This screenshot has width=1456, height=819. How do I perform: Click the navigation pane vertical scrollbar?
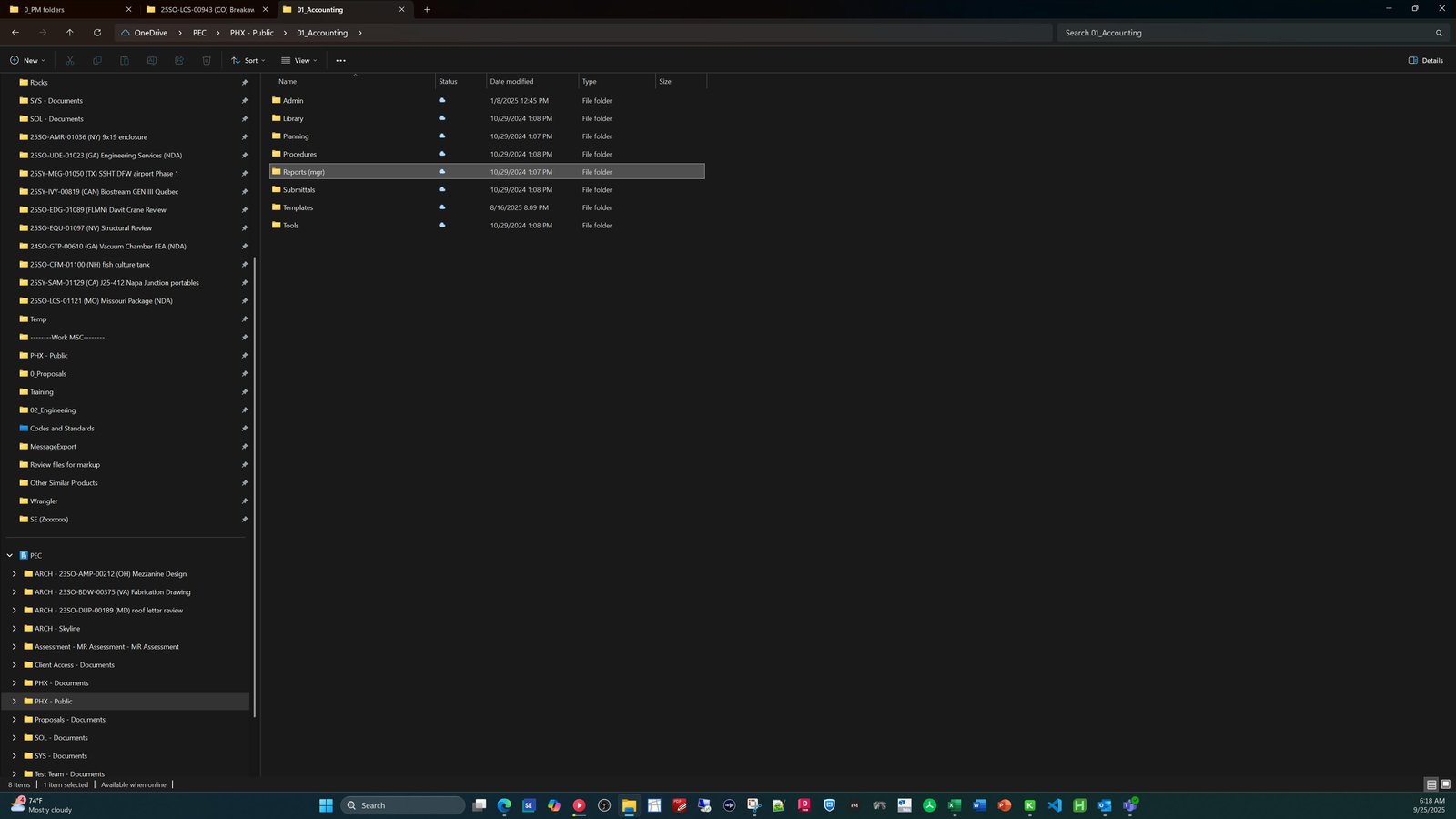tap(255, 487)
